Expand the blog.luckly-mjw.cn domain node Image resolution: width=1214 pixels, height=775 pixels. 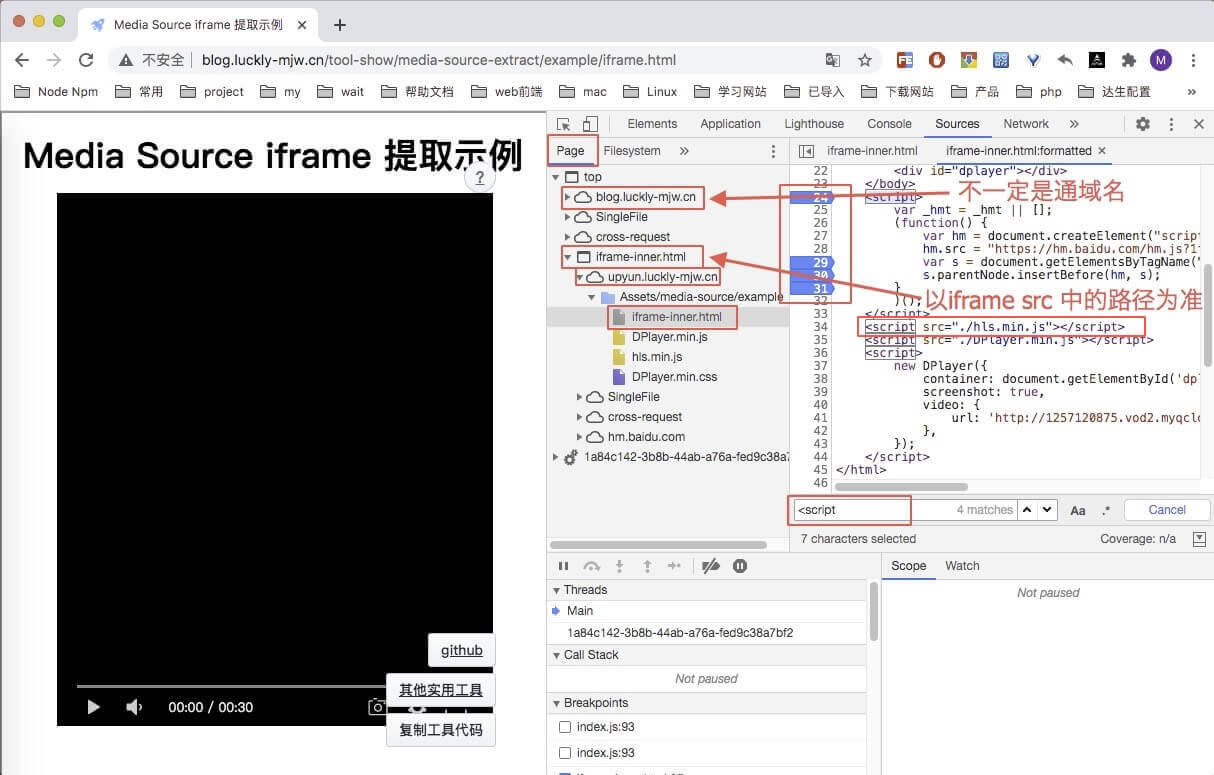pyautogui.click(x=568, y=197)
